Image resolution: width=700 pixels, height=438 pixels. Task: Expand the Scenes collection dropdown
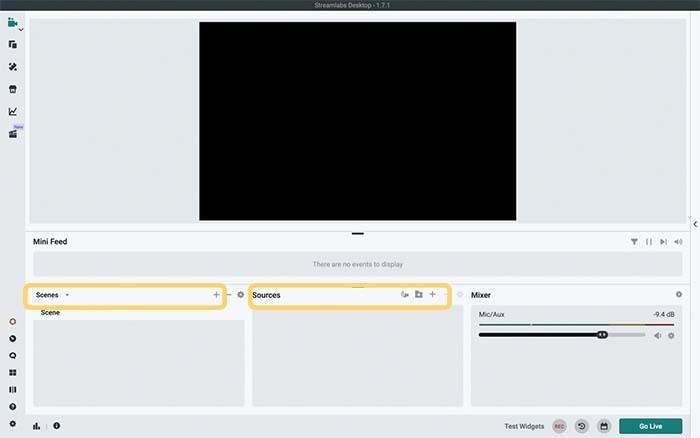[67, 295]
